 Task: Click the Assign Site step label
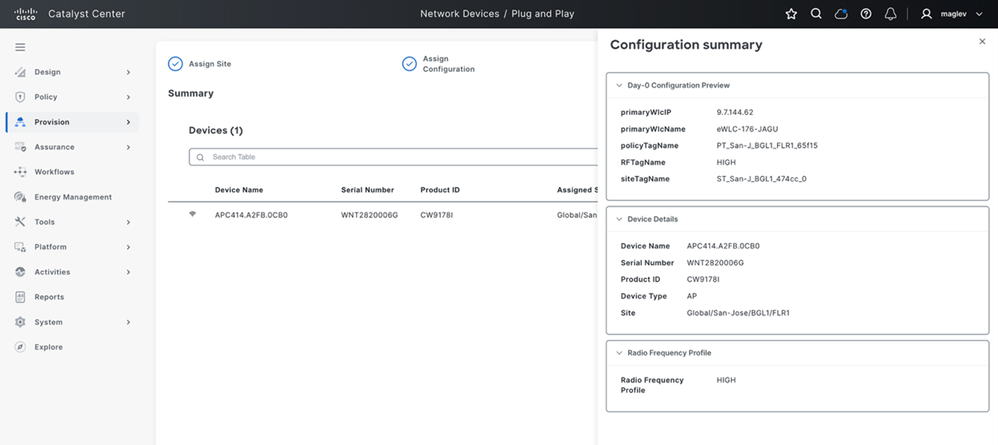(x=210, y=64)
